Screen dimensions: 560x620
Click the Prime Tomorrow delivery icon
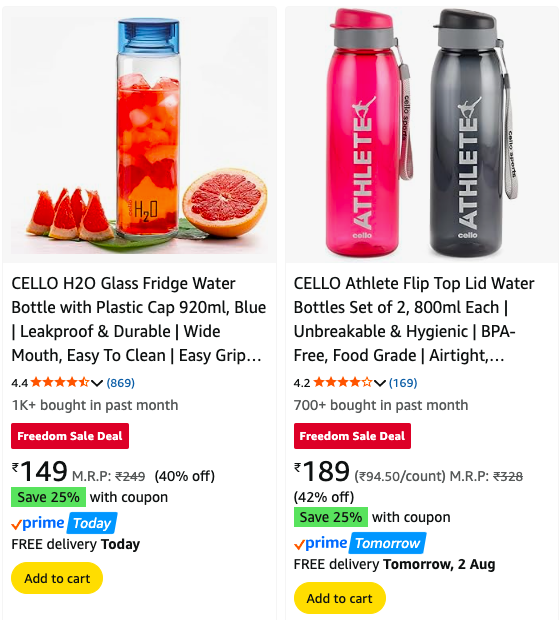(x=360, y=543)
